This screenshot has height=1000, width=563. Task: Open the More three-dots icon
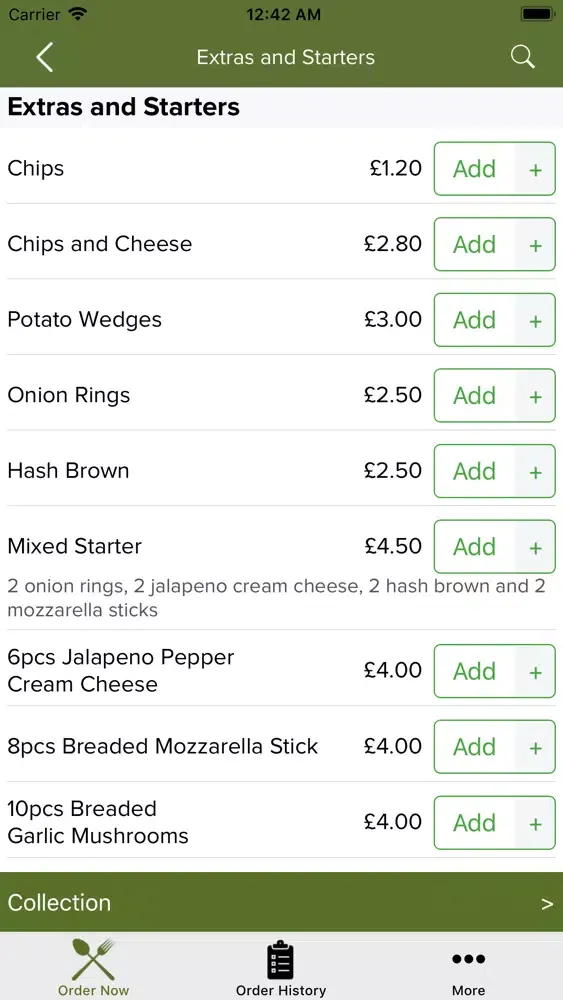(469, 959)
